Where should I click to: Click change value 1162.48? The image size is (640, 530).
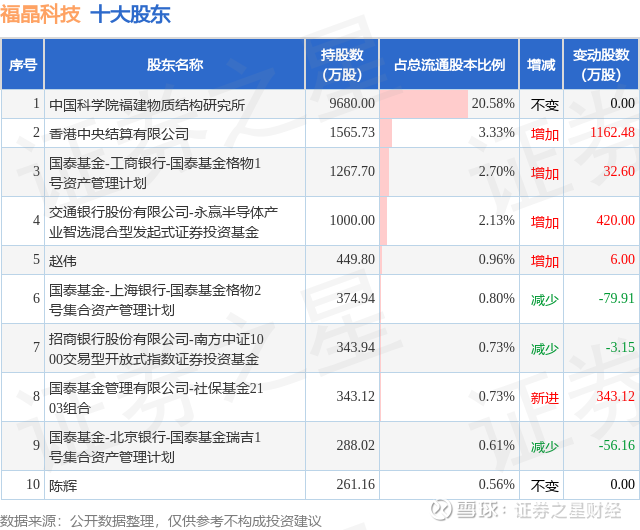pyautogui.click(x=612, y=132)
